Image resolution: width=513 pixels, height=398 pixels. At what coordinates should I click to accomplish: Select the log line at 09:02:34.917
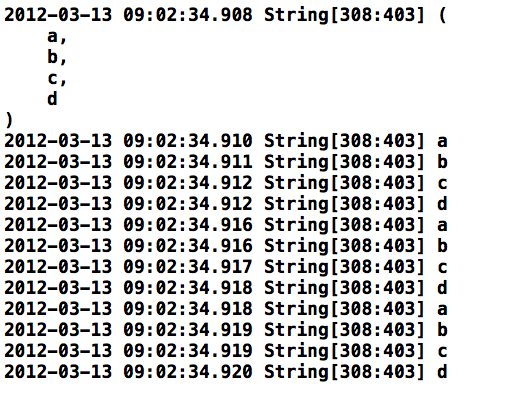[225, 267]
